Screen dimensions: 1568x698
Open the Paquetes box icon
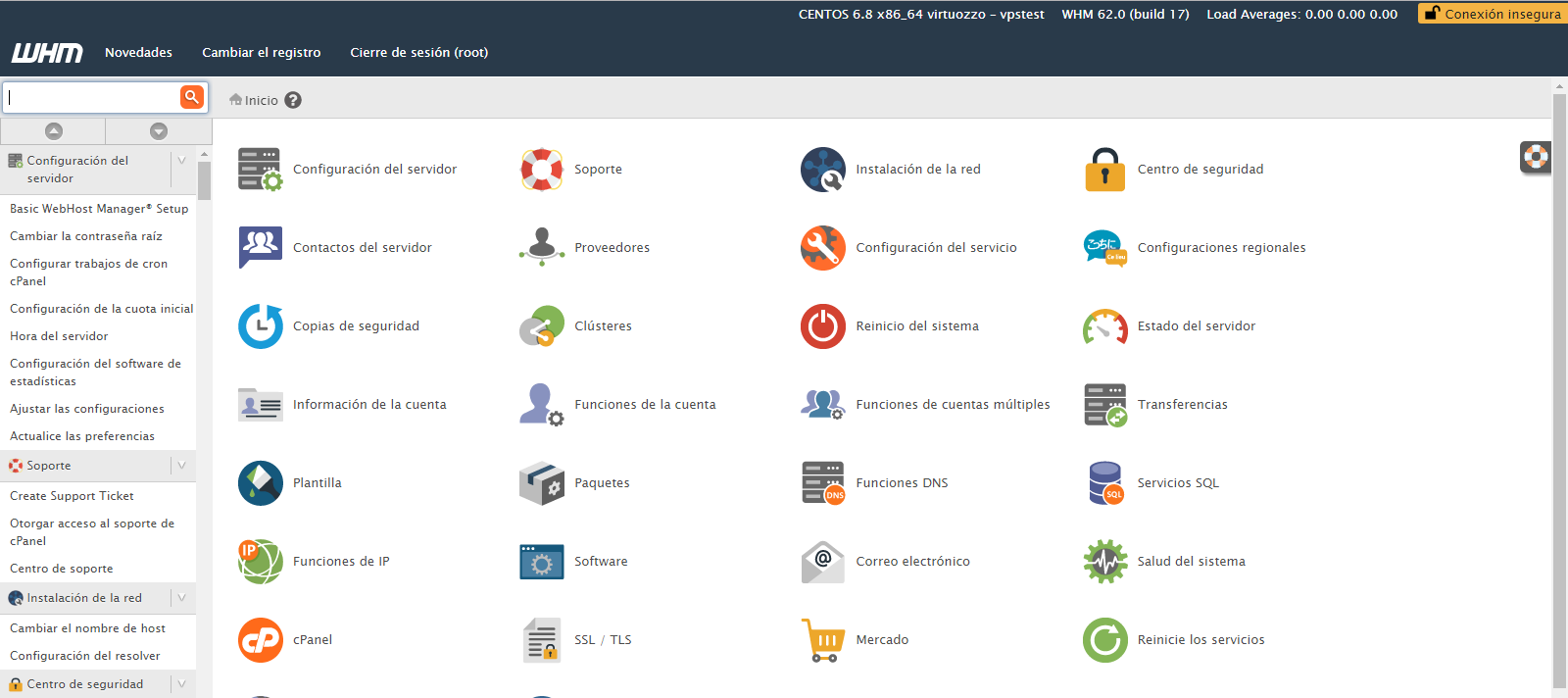tap(542, 483)
